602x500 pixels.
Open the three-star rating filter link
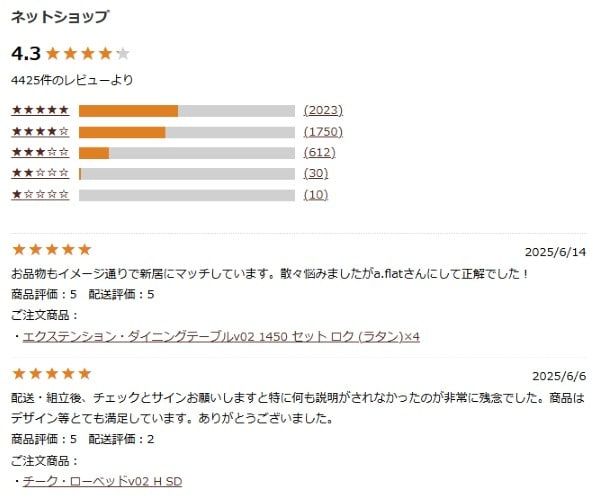pos(40,152)
